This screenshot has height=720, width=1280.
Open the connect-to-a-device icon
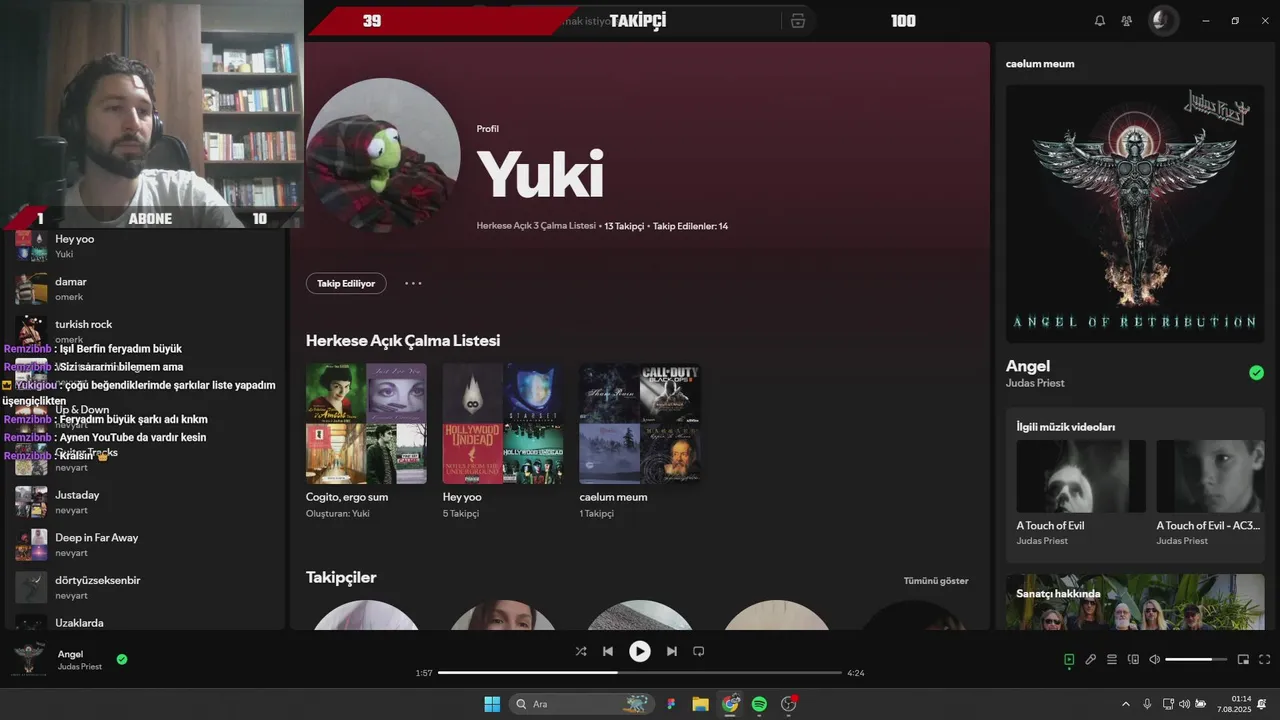pos(1133,660)
